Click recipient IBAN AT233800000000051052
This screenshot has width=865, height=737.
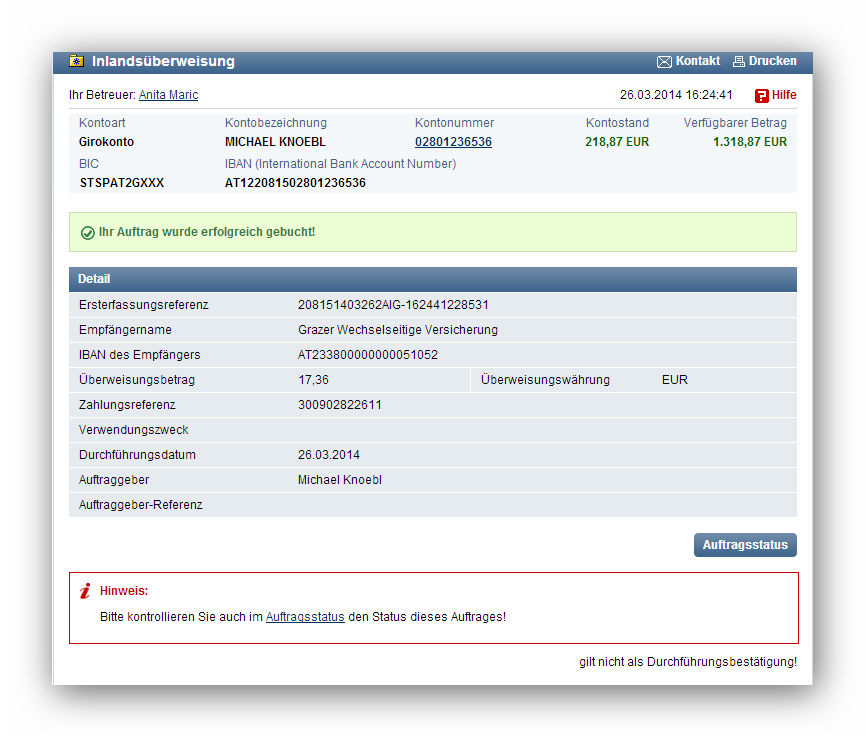click(x=368, y=355)
